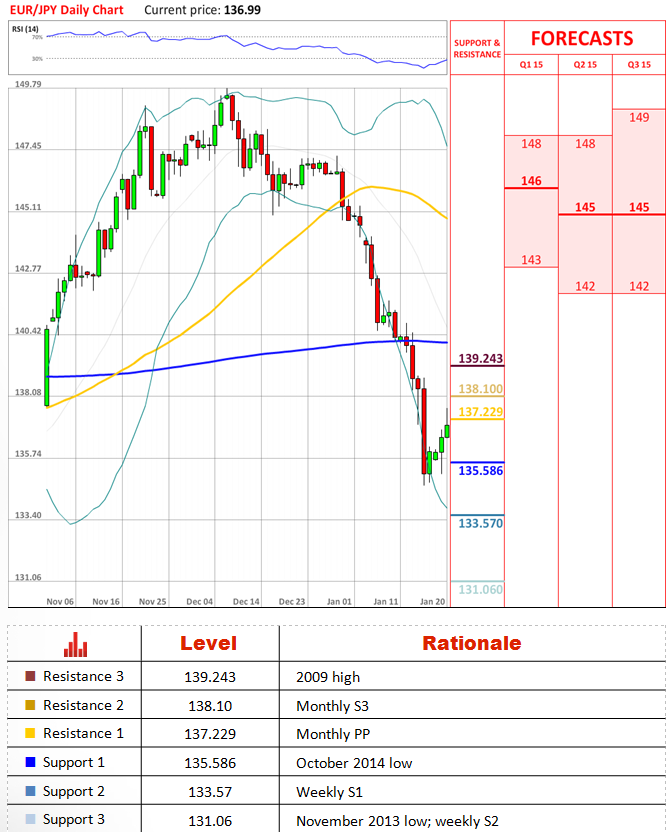This screenshot has width=668, height=832.
Task: Click the 'Resistance 1' row label
Action: point(83,734)
